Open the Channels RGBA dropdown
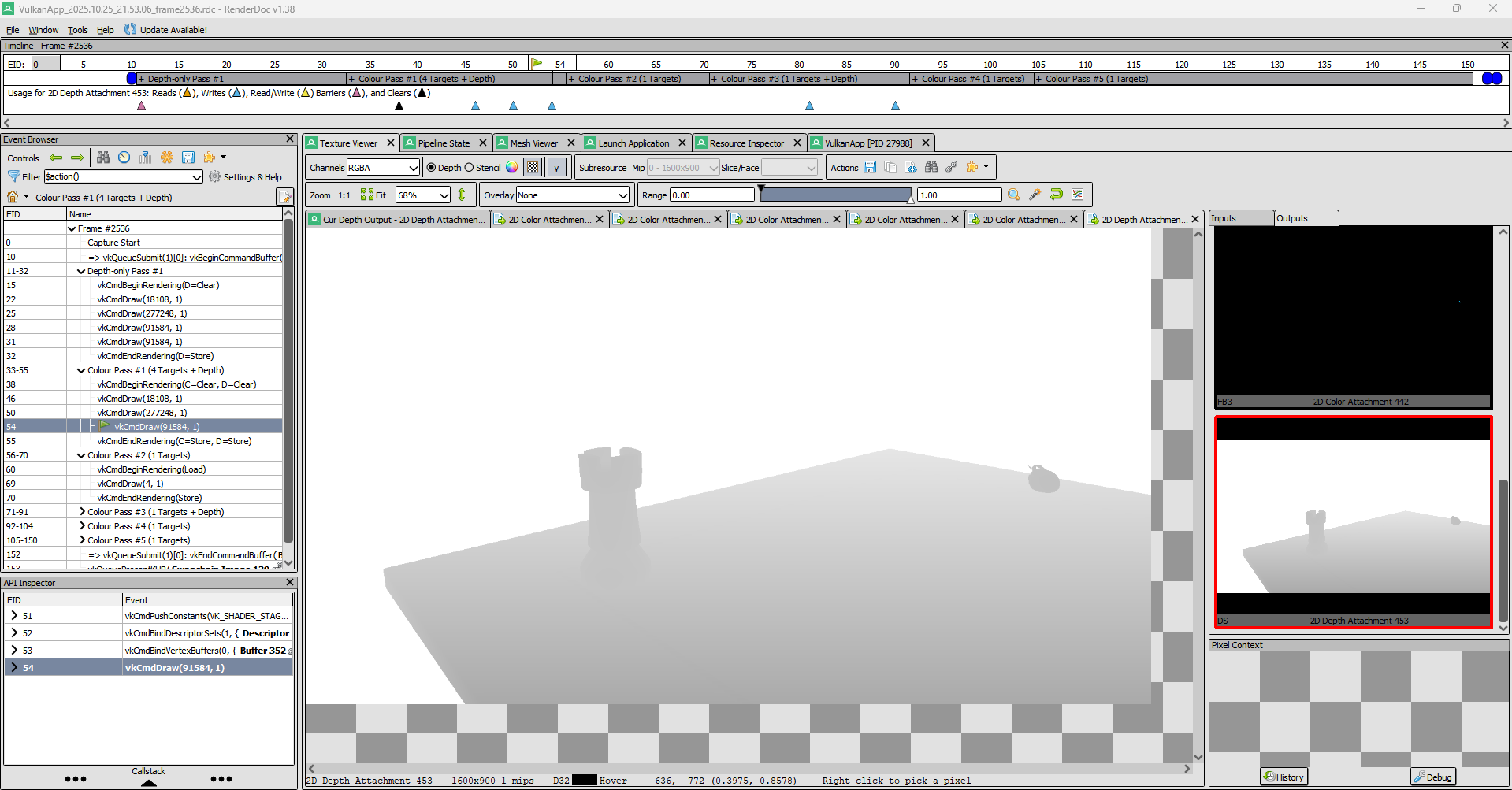This screenshot has width=1512, height=790. (x=383, y=168)
